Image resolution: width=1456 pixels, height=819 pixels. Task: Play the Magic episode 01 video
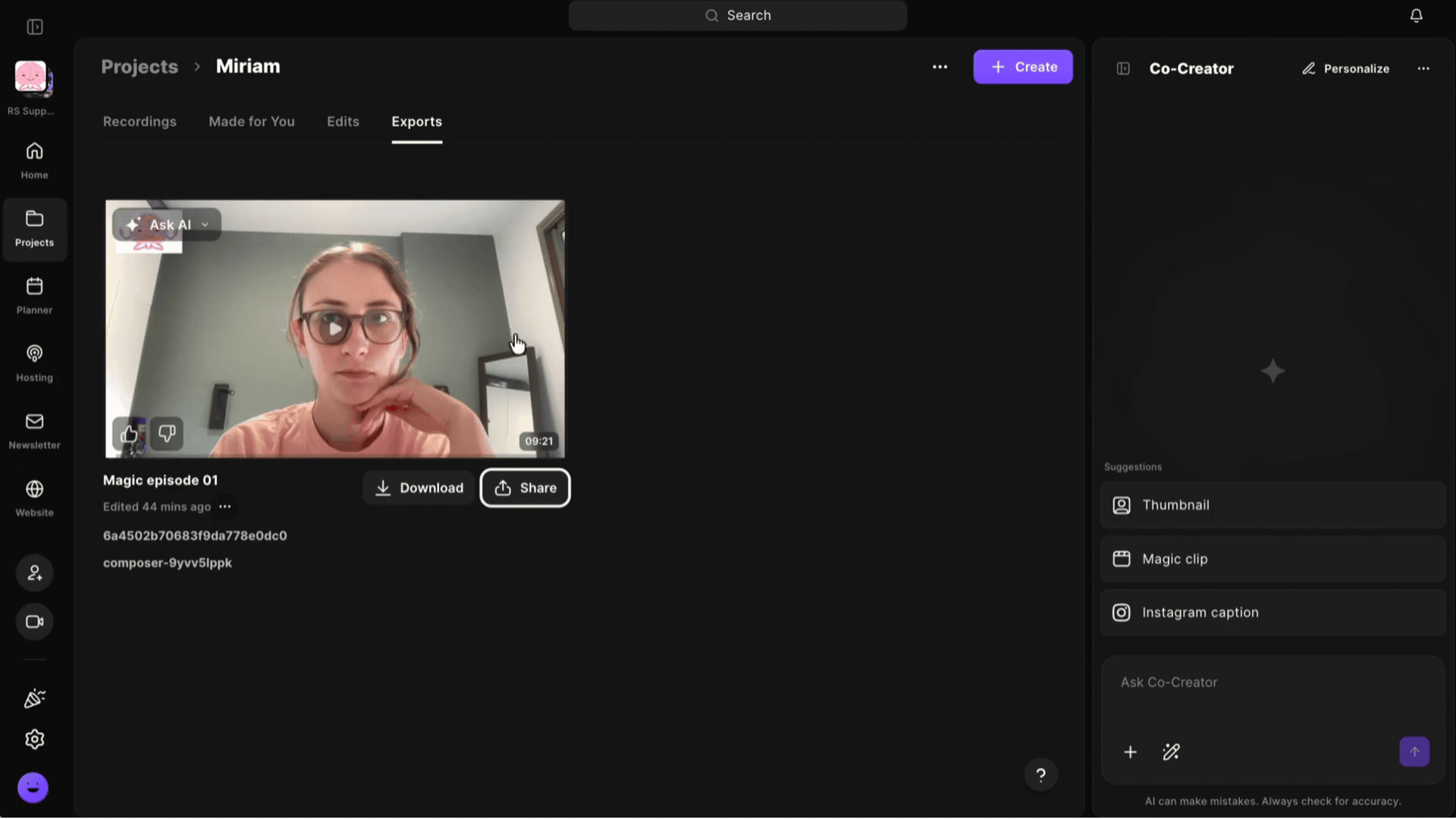point(334,329)
